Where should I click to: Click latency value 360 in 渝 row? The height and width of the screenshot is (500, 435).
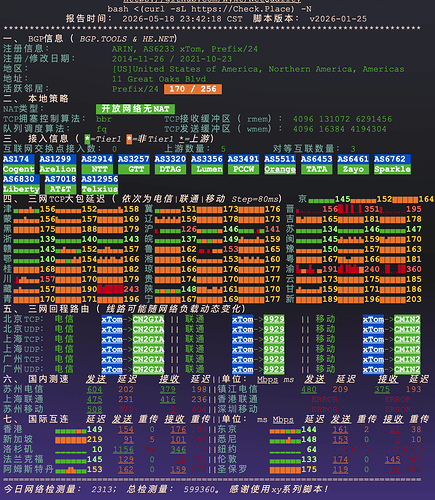coord(414,269)
